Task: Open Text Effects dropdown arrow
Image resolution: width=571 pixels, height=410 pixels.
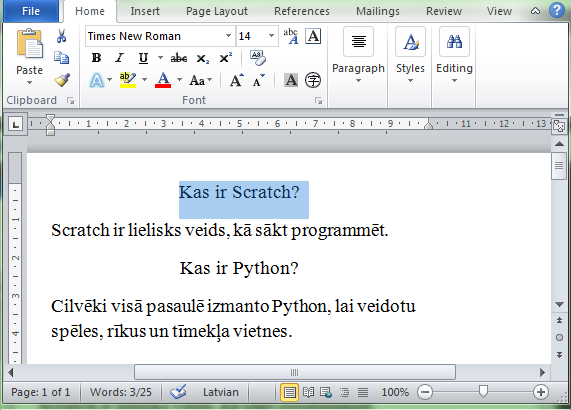Action: tap(109, 79)
